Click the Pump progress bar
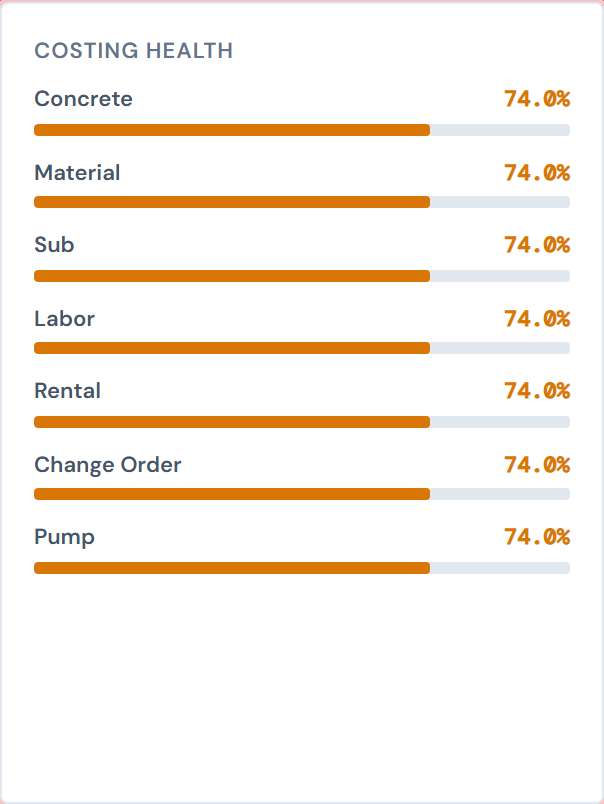 (300, 567)
